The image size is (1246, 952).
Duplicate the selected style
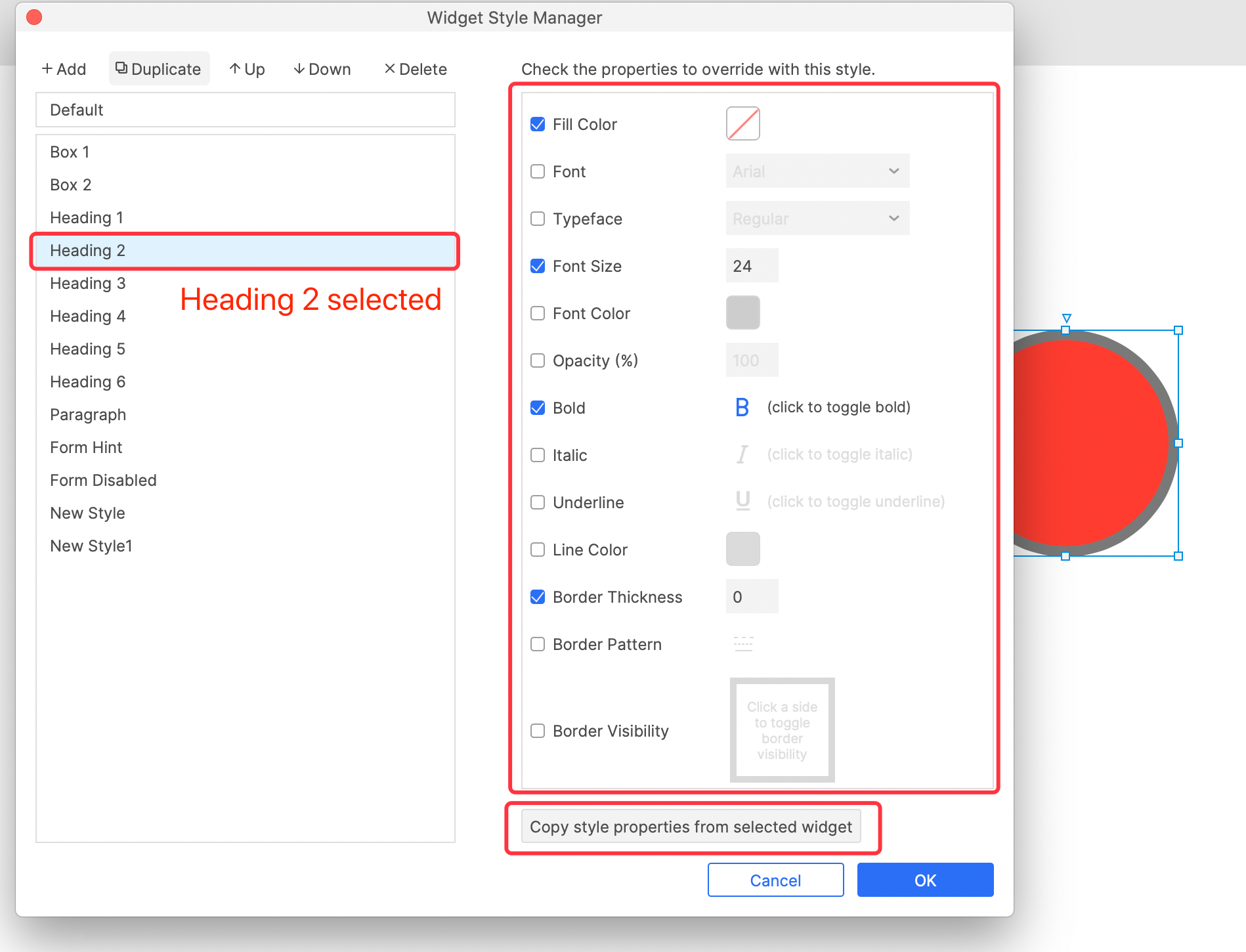pyautogui.click(x=159, y=69)
